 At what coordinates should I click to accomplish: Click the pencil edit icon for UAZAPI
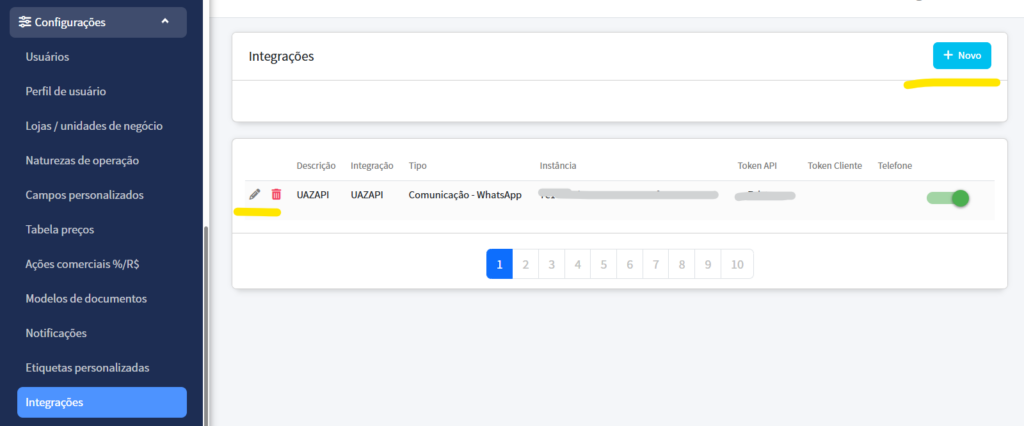(x=254, y=194)
